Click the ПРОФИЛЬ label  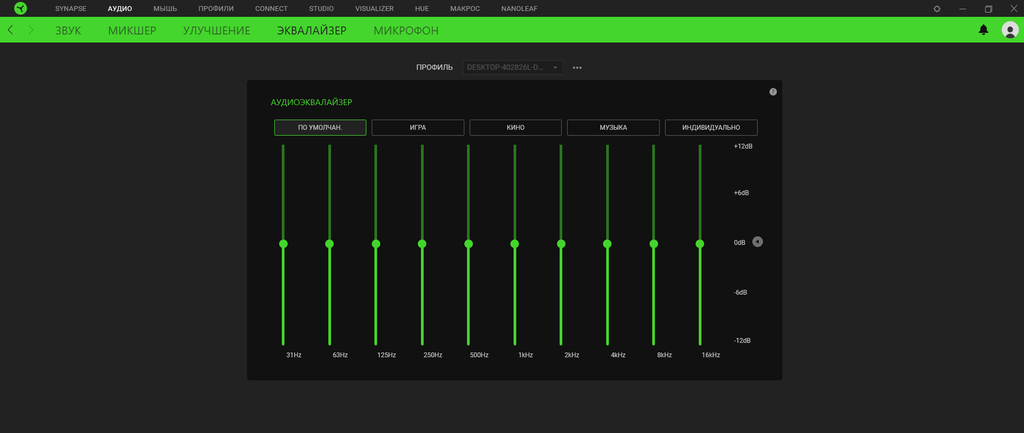[x=434, y=67]
